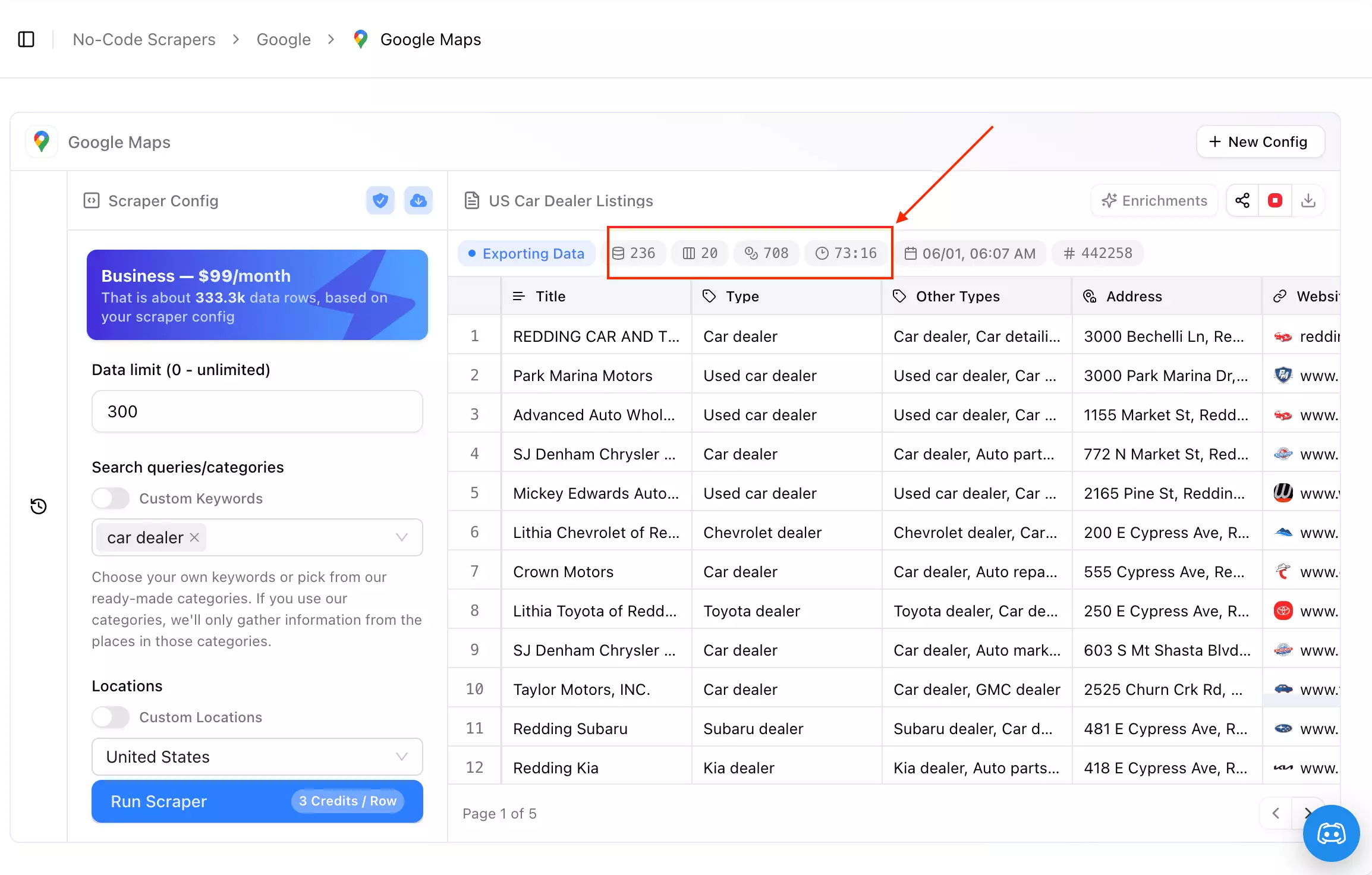Image resolution: width=1372 pixels, height=875 pixels.
Task: Click the Lithia Chevrolet of Re... title cell
Action: pos(596,532)
